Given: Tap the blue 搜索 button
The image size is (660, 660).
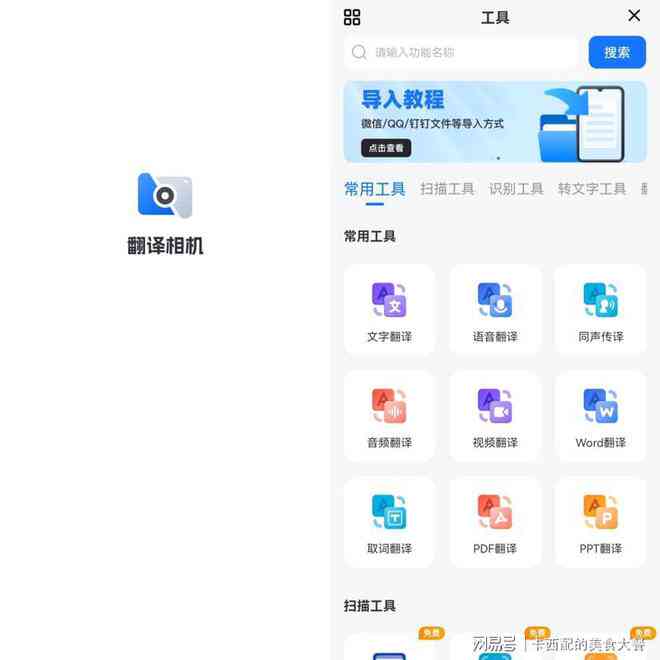Looking at the screenshot, I should pyautogui.click(x=617, y=52).
